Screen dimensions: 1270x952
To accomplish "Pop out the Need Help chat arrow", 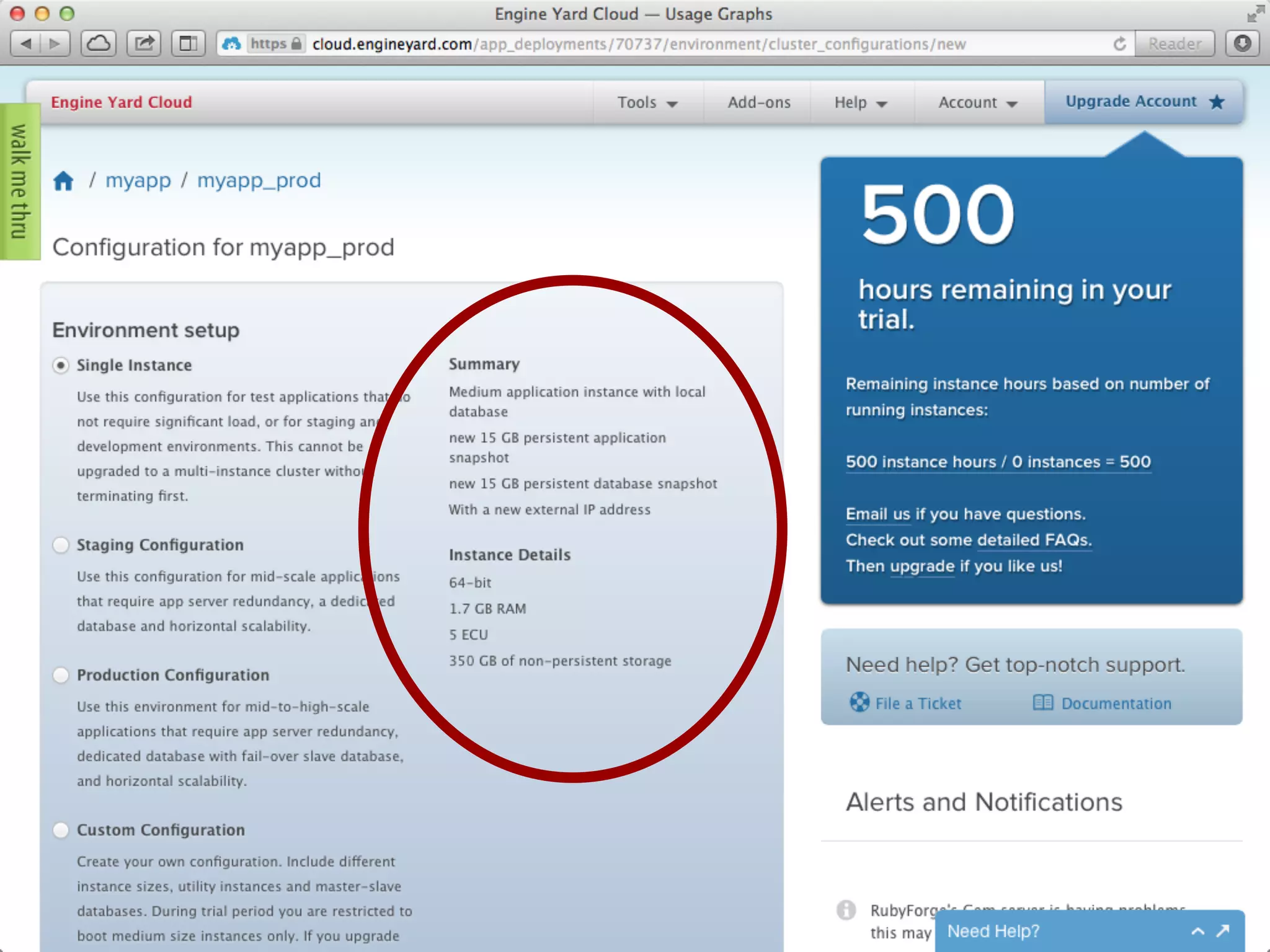I will [1223, 931].
